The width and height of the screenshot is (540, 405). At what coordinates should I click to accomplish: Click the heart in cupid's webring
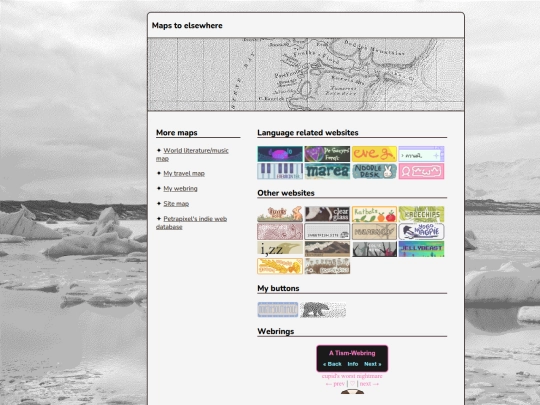click(x=352, y=384)
